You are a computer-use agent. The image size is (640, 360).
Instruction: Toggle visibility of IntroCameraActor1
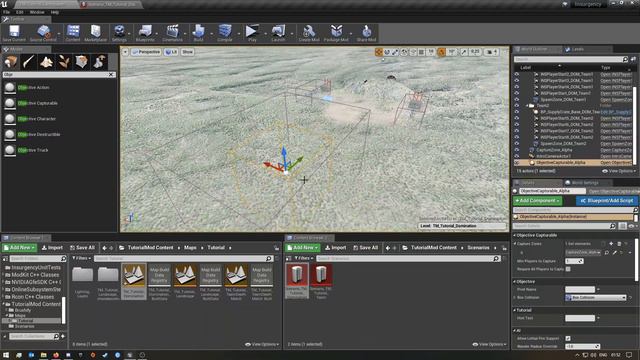click(517, 156)
